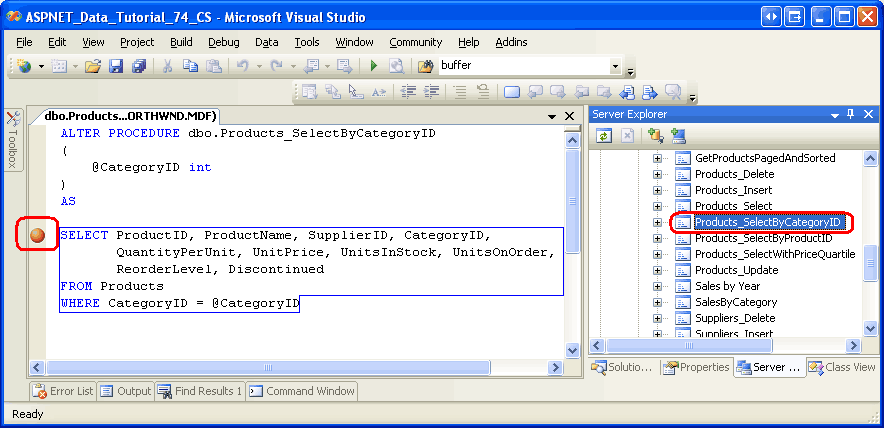Switch to the Error List tab
The height and width of the screenshot is (428, 884).
pyautogui.click(x=63, y=391)
